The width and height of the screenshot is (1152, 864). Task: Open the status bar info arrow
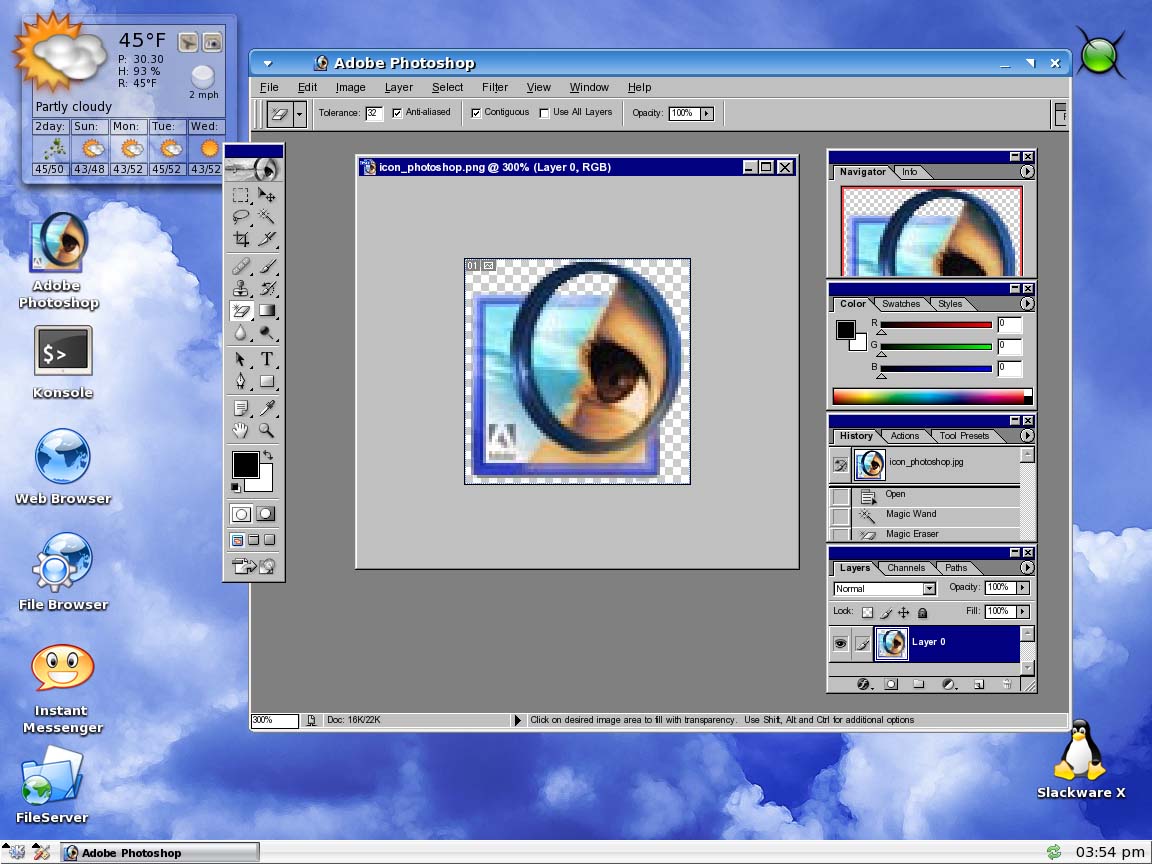click(x=517, y=721)
